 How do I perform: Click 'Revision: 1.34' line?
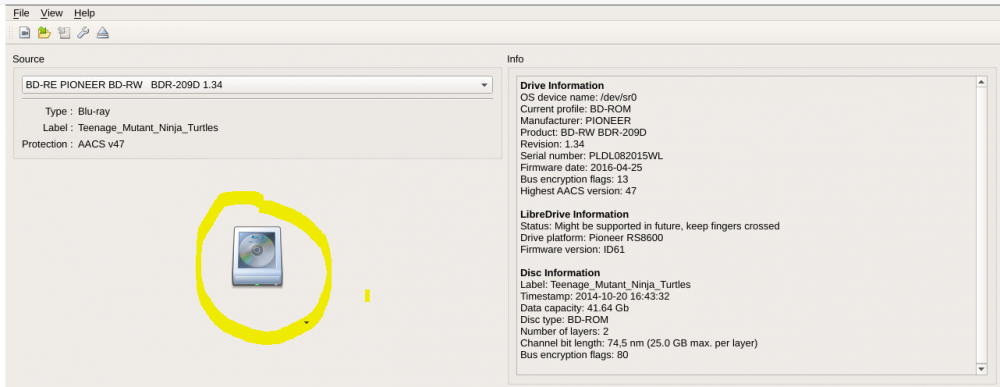pos(552,144)
